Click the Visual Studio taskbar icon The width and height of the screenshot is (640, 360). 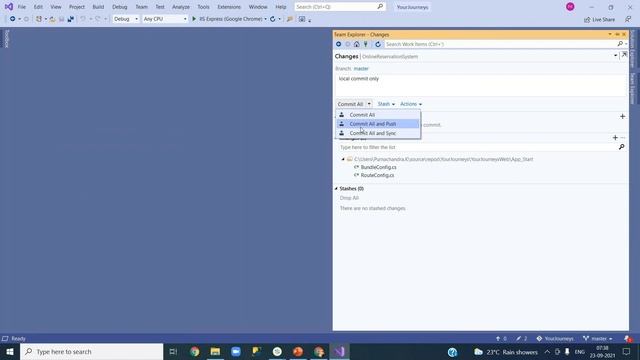pyautogui.click(x=339, y=351)
